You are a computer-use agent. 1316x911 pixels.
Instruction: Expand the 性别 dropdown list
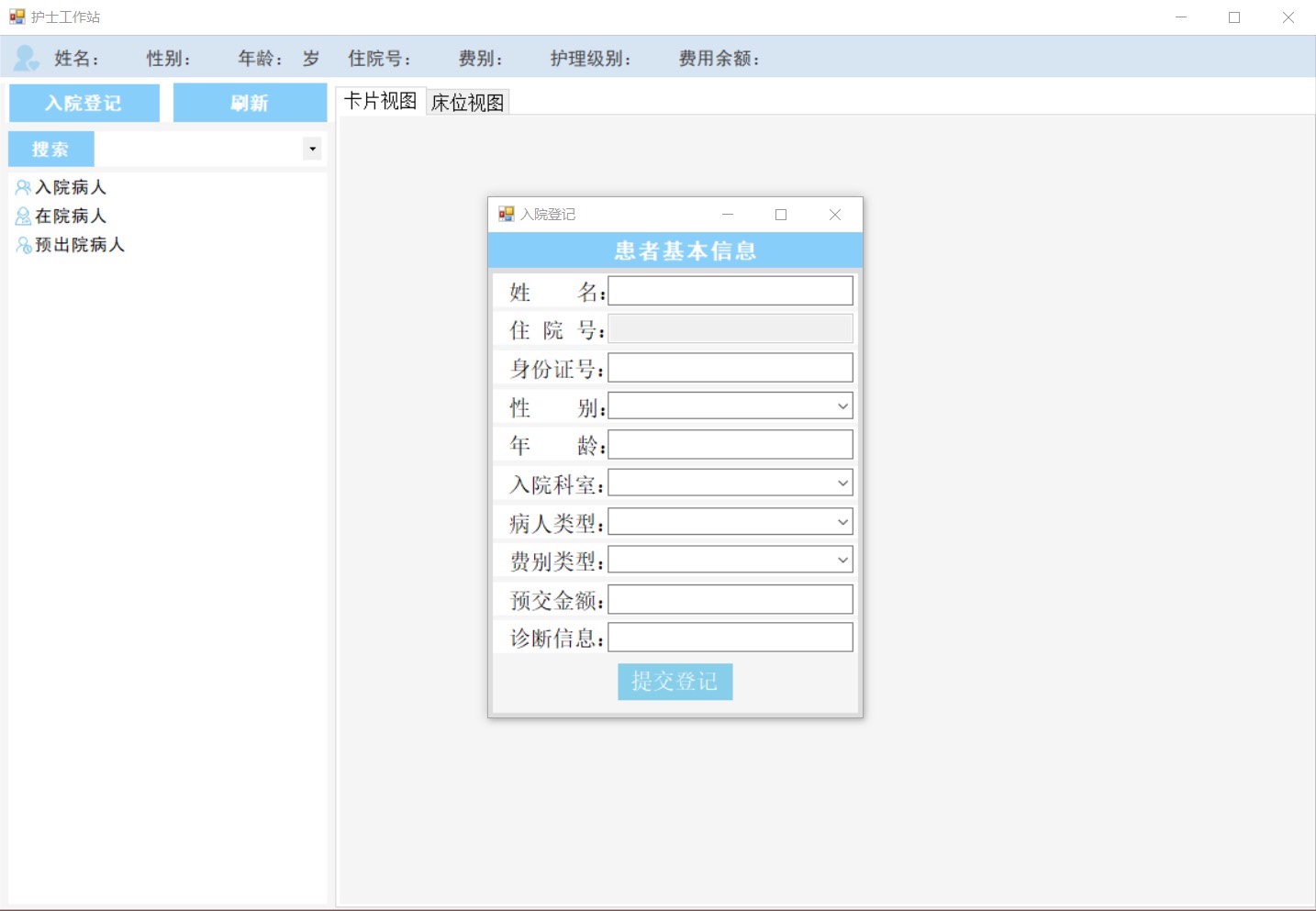click(x=842, y=406)
